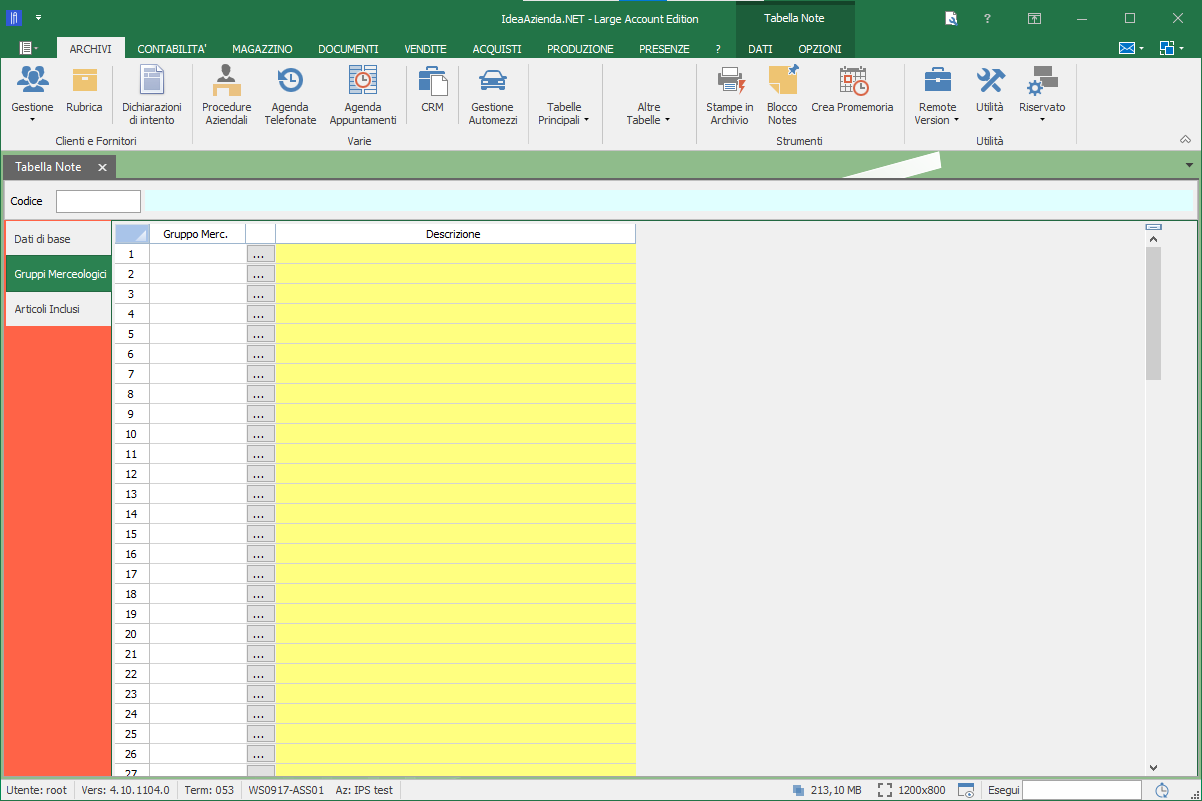Open the MAGAZZINO ribbon tab
Viewport: 1202px width, 801px height.
click(x=262, y=48)
